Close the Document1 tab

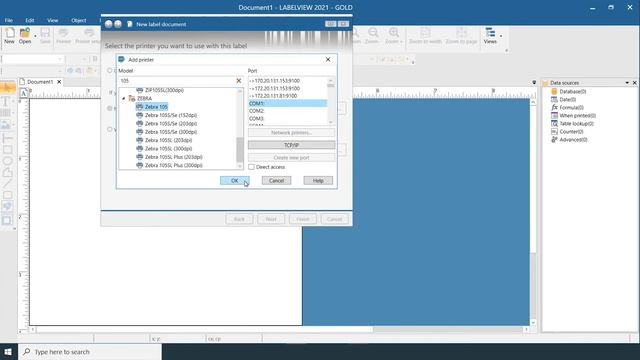coord(59,82)
